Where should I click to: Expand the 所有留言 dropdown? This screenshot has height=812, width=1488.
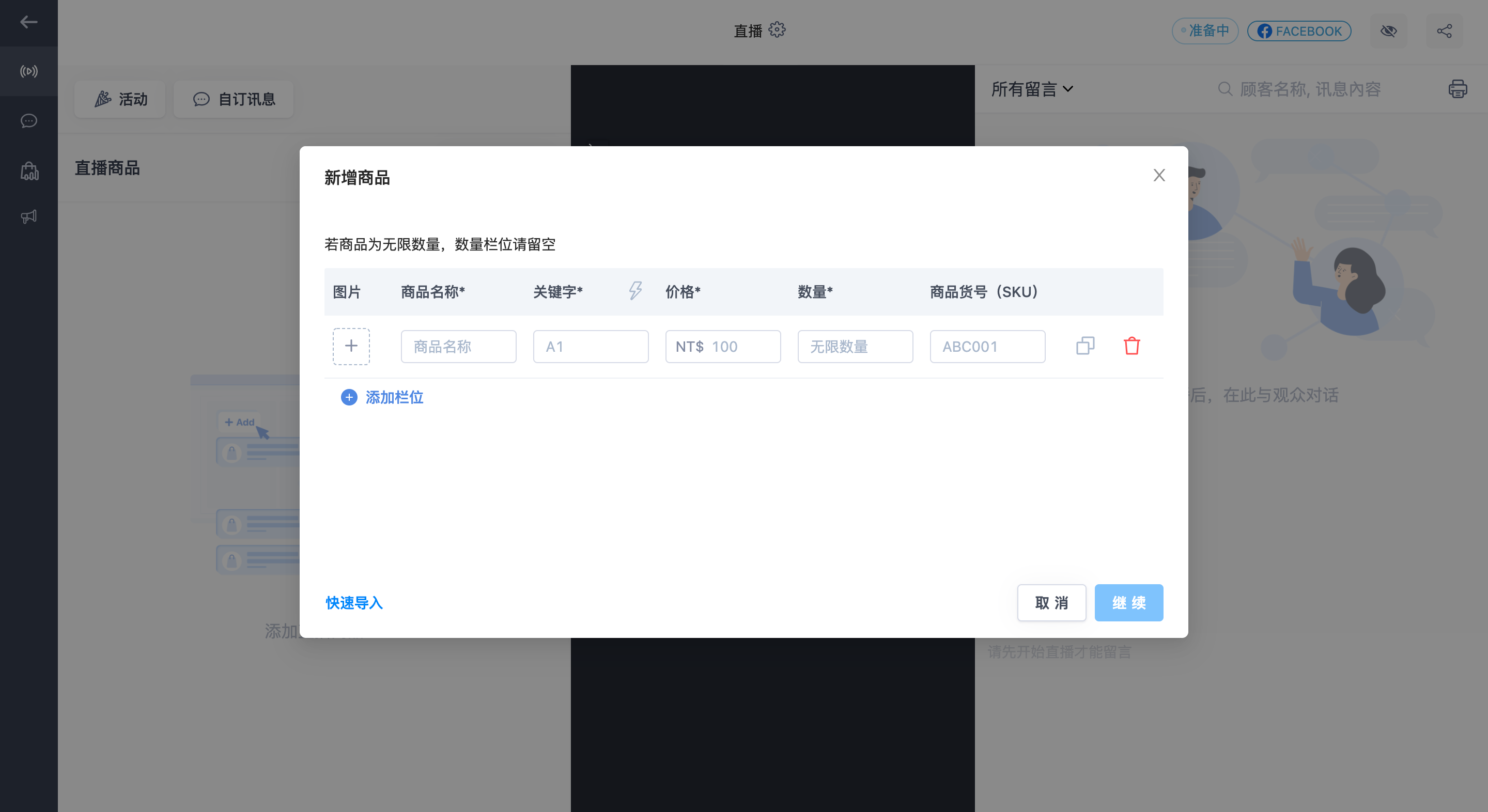tap(1032, 89)
